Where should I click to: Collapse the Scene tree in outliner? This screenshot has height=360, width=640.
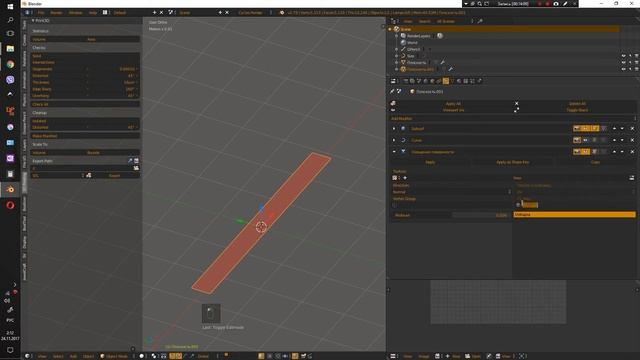(390, 29)
